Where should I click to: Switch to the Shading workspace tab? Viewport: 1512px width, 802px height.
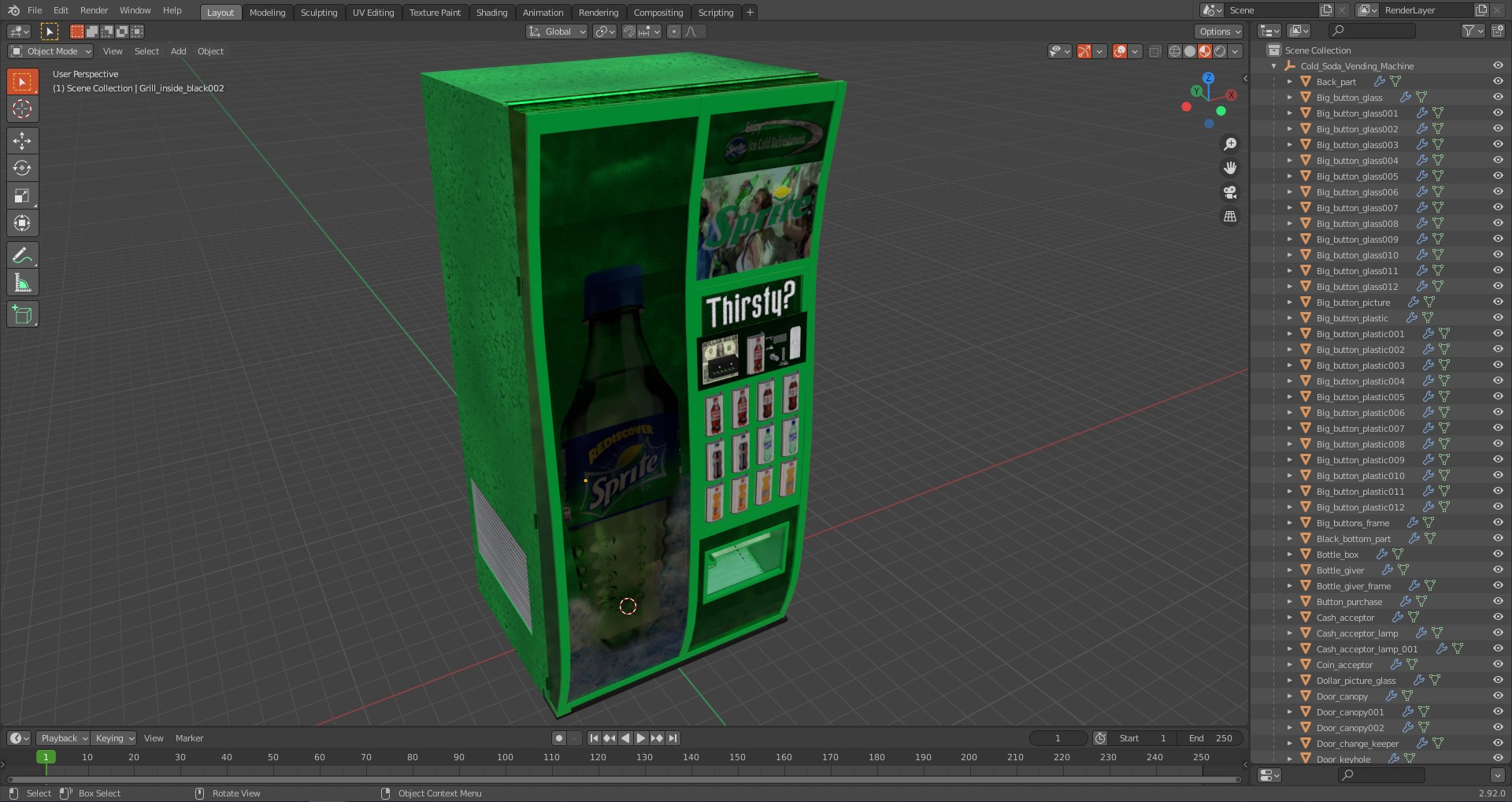point(491,13)
